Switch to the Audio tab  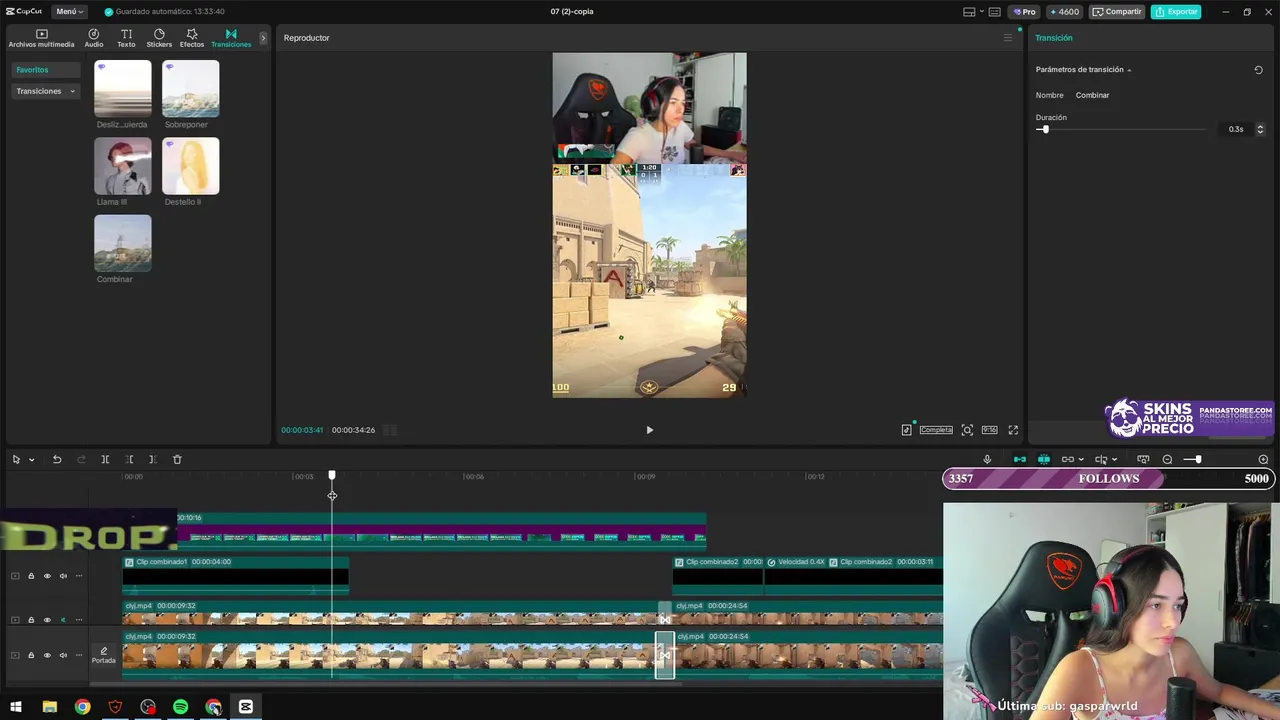tap(94, 38)
